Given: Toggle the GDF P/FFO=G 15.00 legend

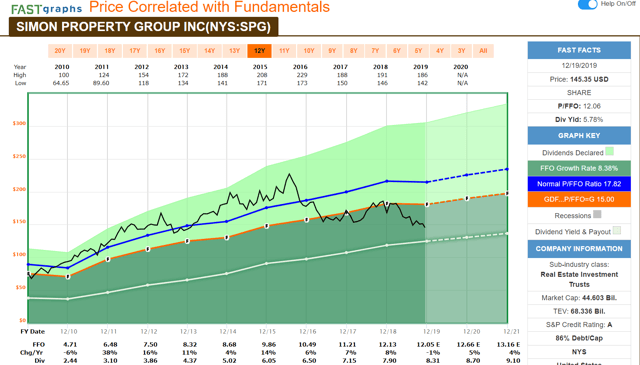Looking at the screenshot, I should pos(579,199).
